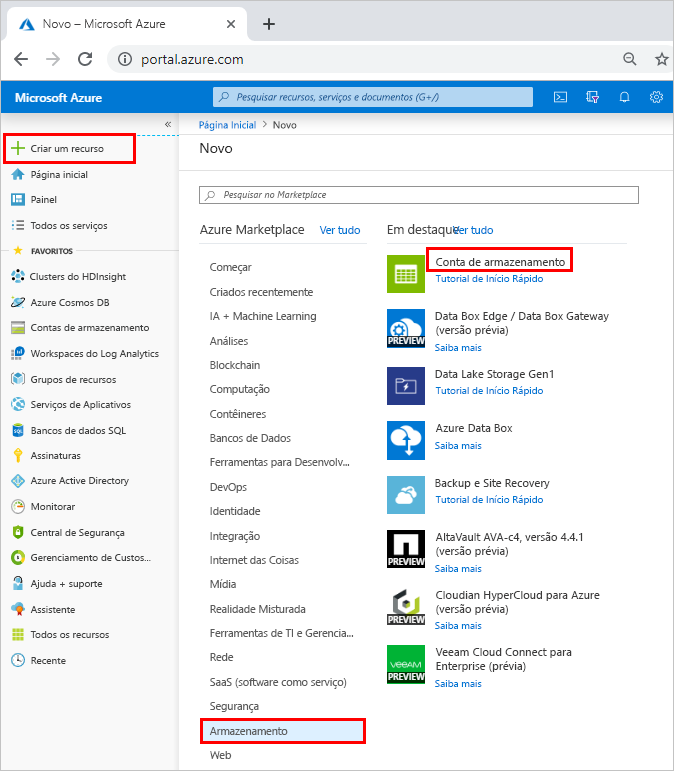Select the IA + Machine Learning category
The height and width of the screenshot is (771, 674).
point(263,316)
